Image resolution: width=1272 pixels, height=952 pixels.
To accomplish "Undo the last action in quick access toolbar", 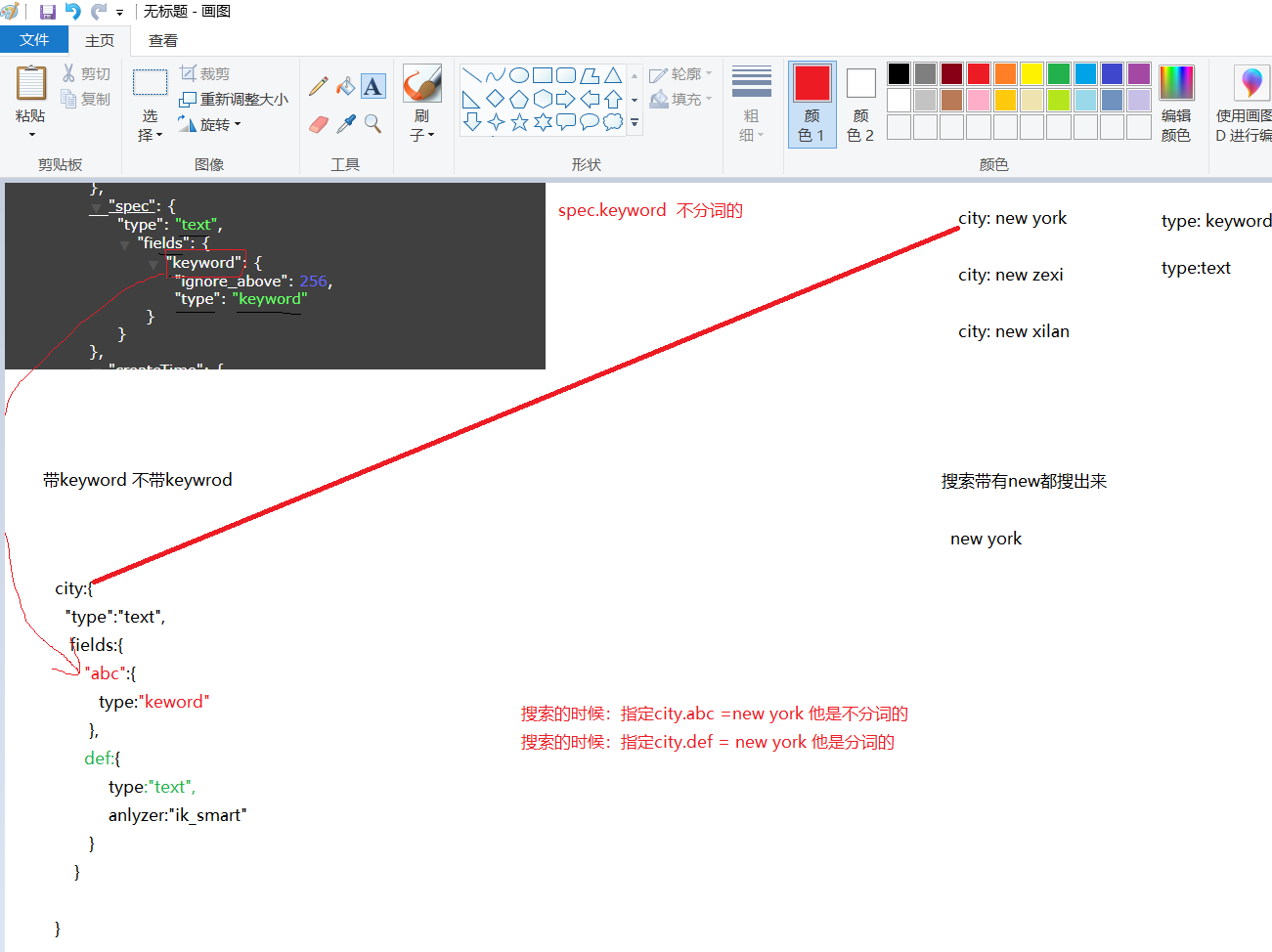I will pos(72,12).
